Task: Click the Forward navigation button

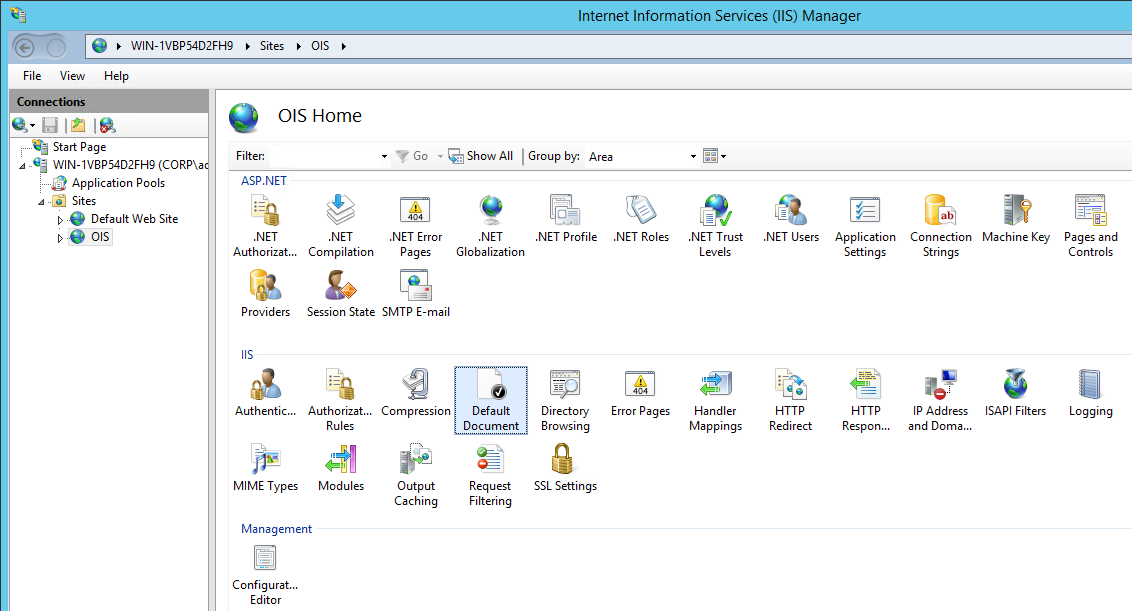Action: point(56,48)
